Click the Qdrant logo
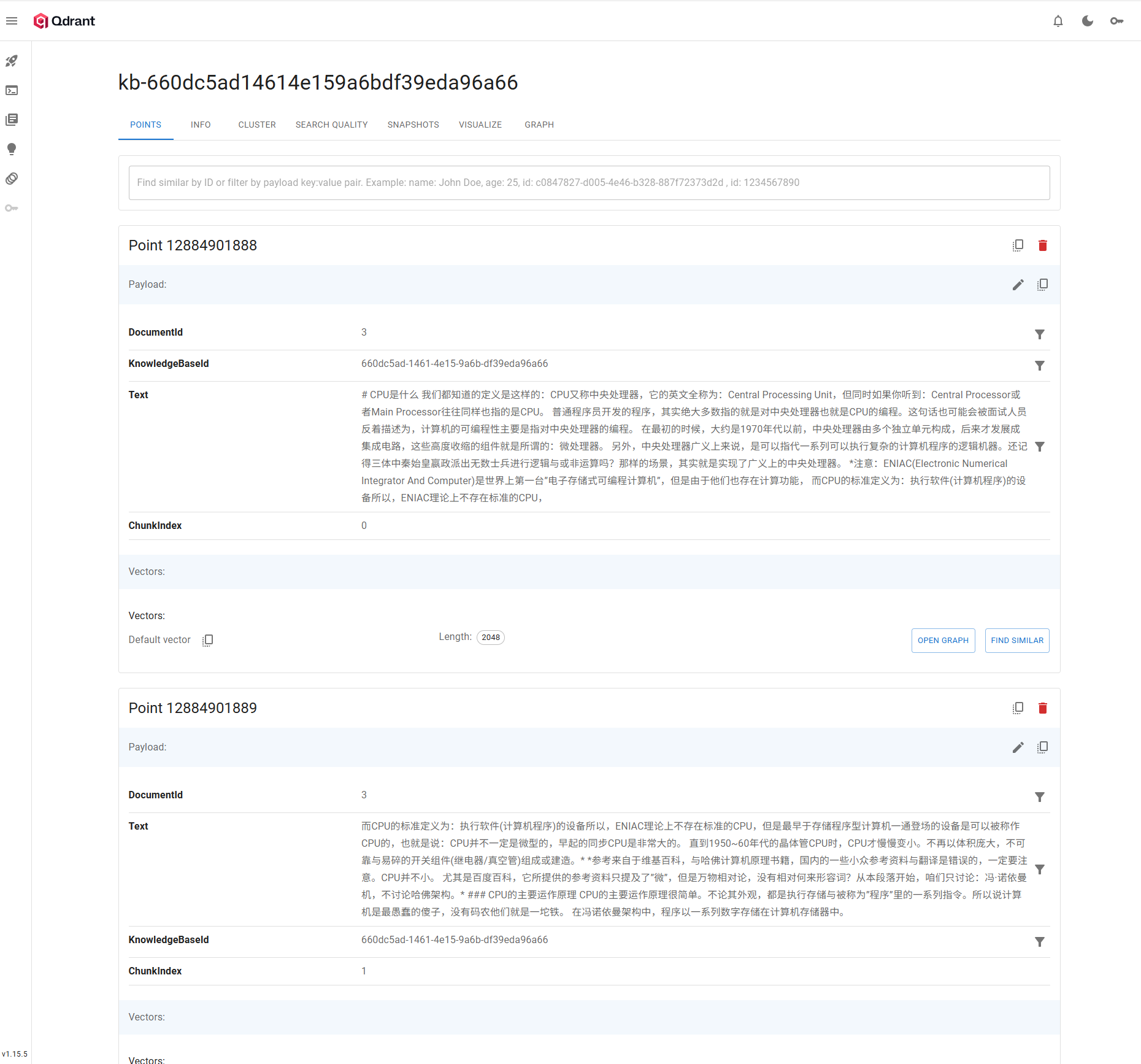The width and height of the screenshot is (1141, 1064). pyautogui.click(x=64, y=21)
